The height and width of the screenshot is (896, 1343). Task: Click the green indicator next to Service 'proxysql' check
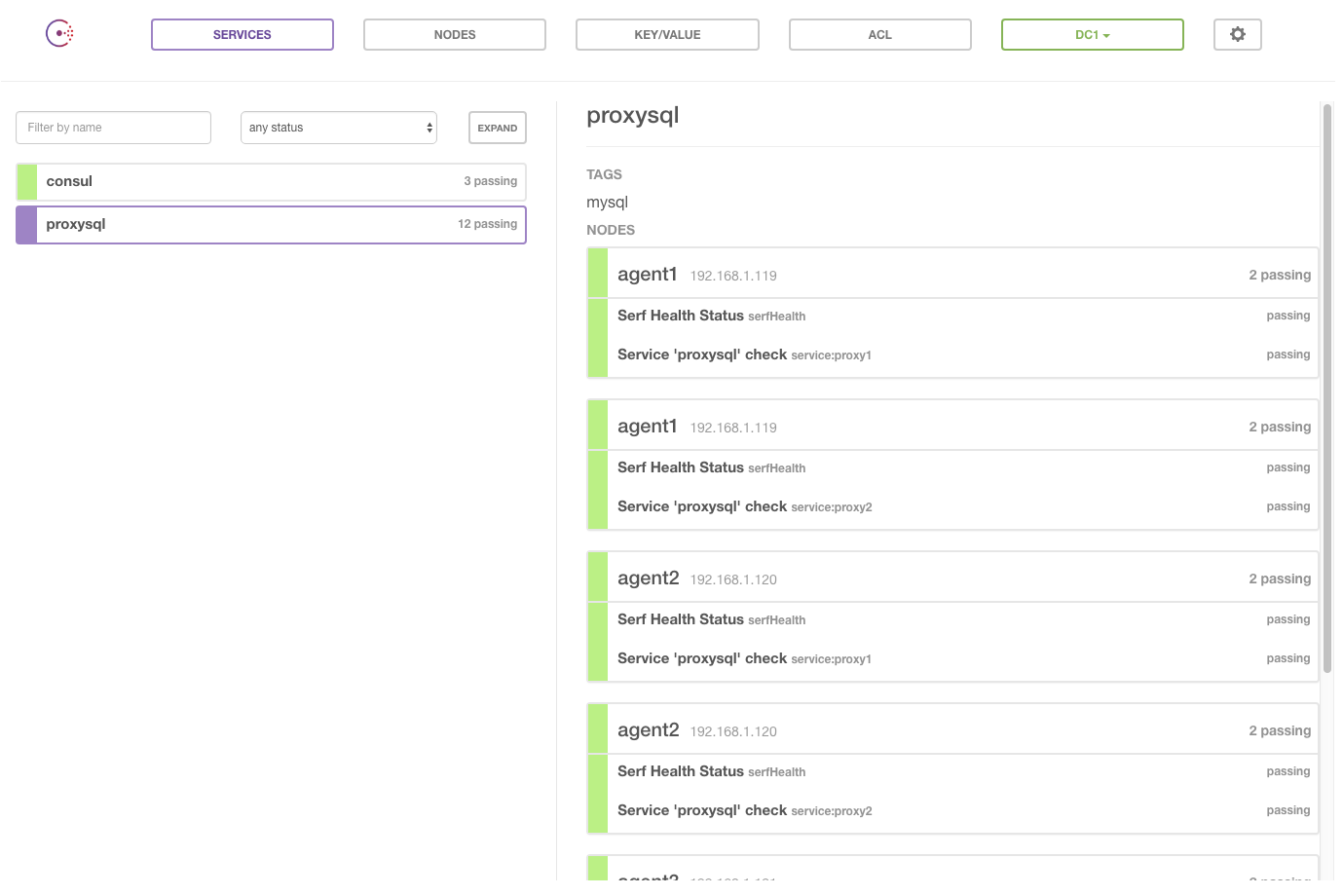[x=597, y=355]
